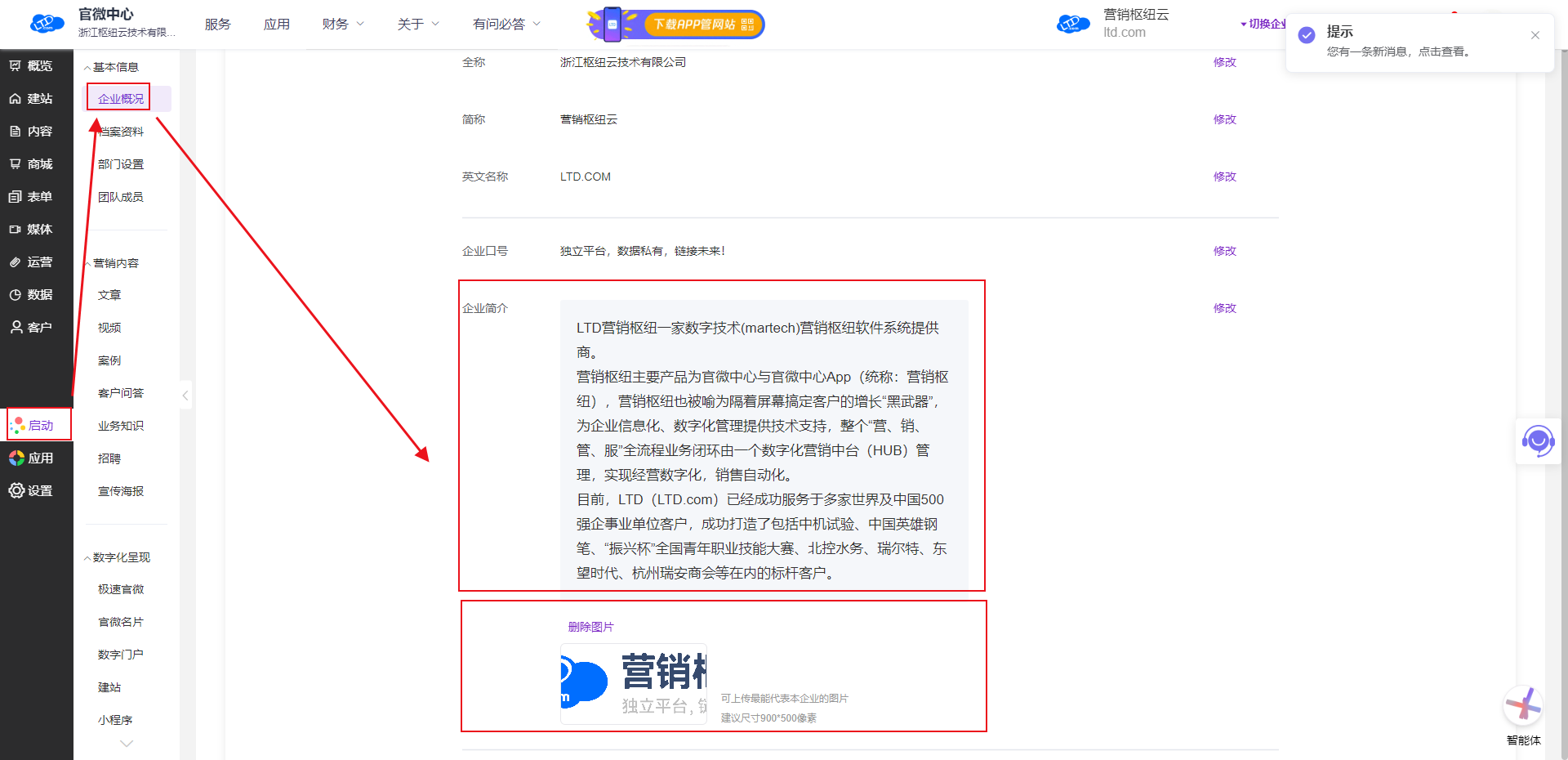The height and width of the screenshot is (760, 1568).
Task: Click 修改 for the 企业简介 row
Action: tap(1225, 308)
